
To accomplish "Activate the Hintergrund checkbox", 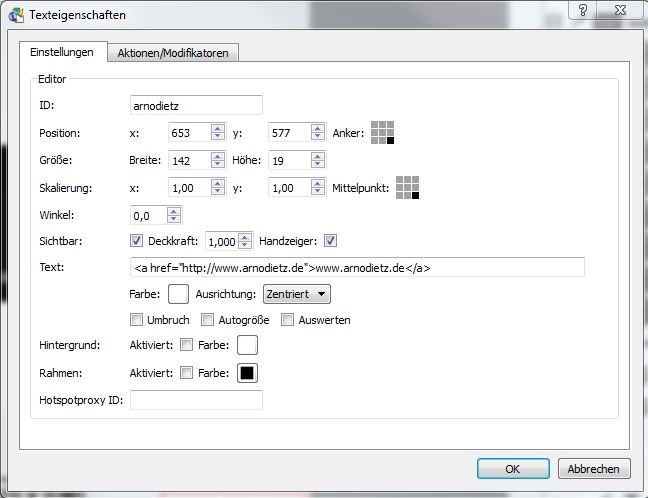I will [x=186, y=346].
